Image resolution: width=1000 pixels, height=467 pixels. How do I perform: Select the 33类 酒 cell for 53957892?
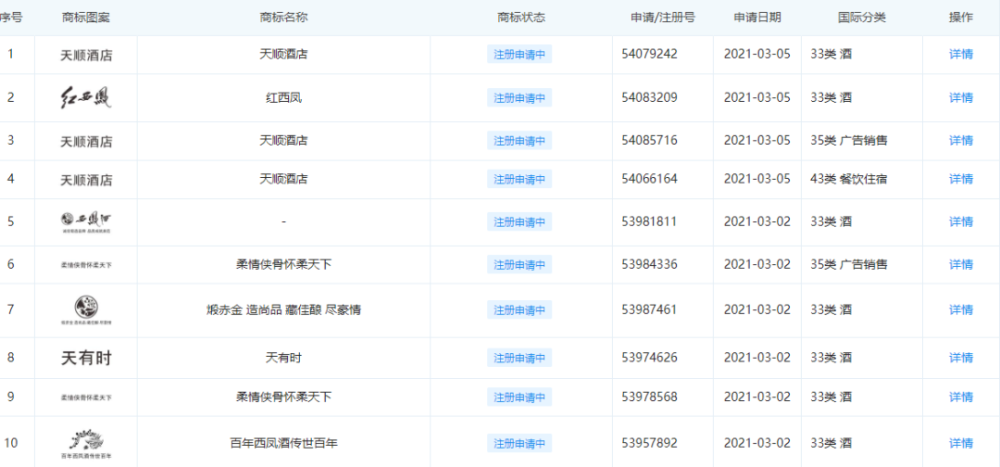tap(831, 443)
